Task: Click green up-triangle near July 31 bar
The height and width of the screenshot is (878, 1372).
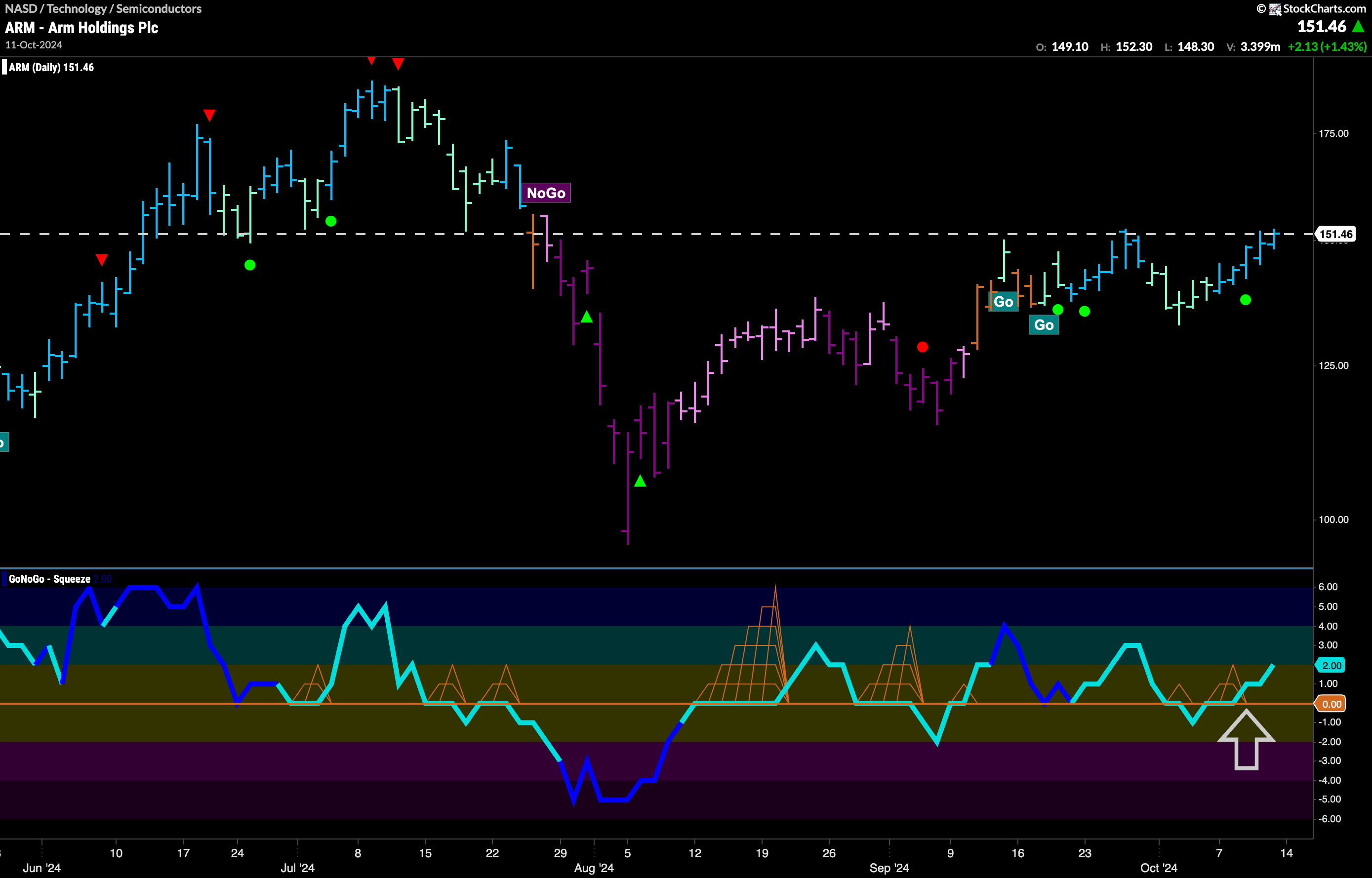Action: pos(586,317)
